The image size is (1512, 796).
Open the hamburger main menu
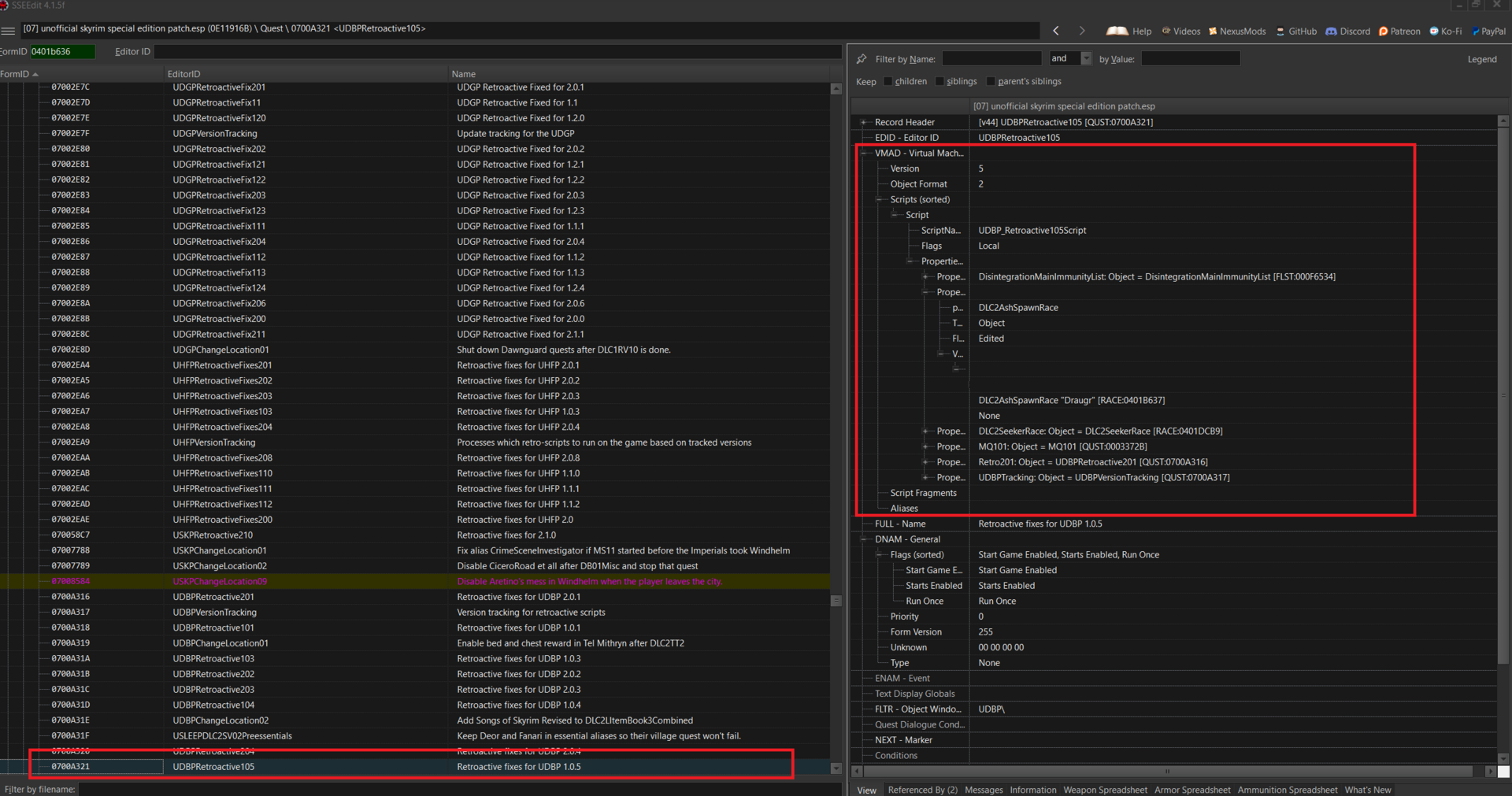[8, 31]
